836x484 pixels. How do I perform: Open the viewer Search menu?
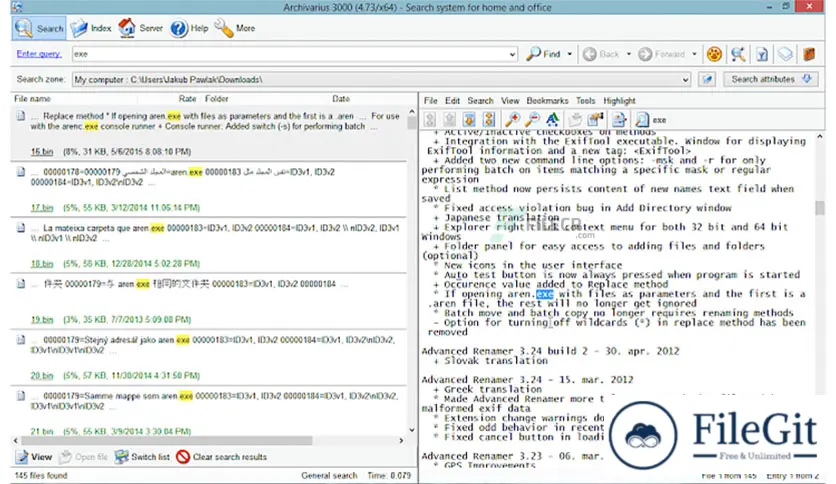pyautogui.click(x=480, y=101)
